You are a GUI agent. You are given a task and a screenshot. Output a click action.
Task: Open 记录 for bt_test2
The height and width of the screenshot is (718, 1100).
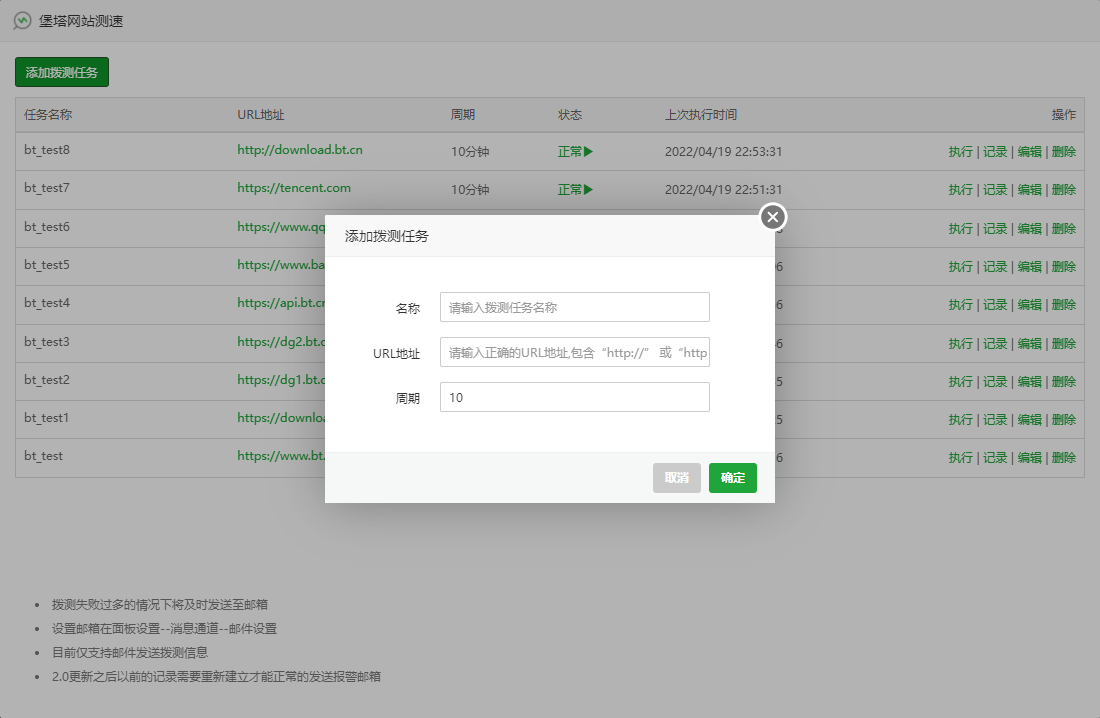click(x=995, y=381)
